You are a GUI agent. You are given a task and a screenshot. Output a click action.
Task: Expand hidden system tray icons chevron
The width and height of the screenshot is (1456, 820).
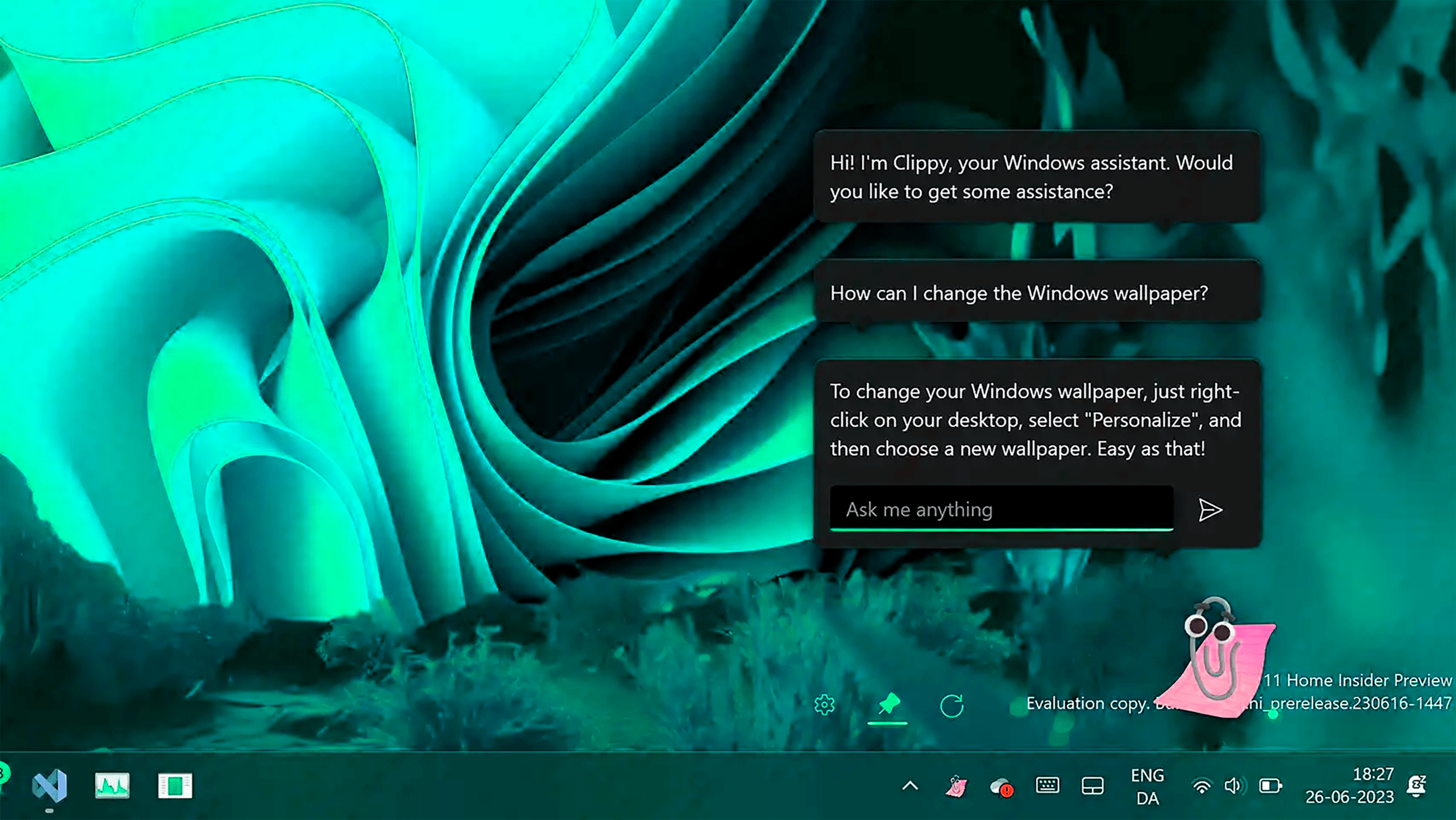(x=910, y=786)
